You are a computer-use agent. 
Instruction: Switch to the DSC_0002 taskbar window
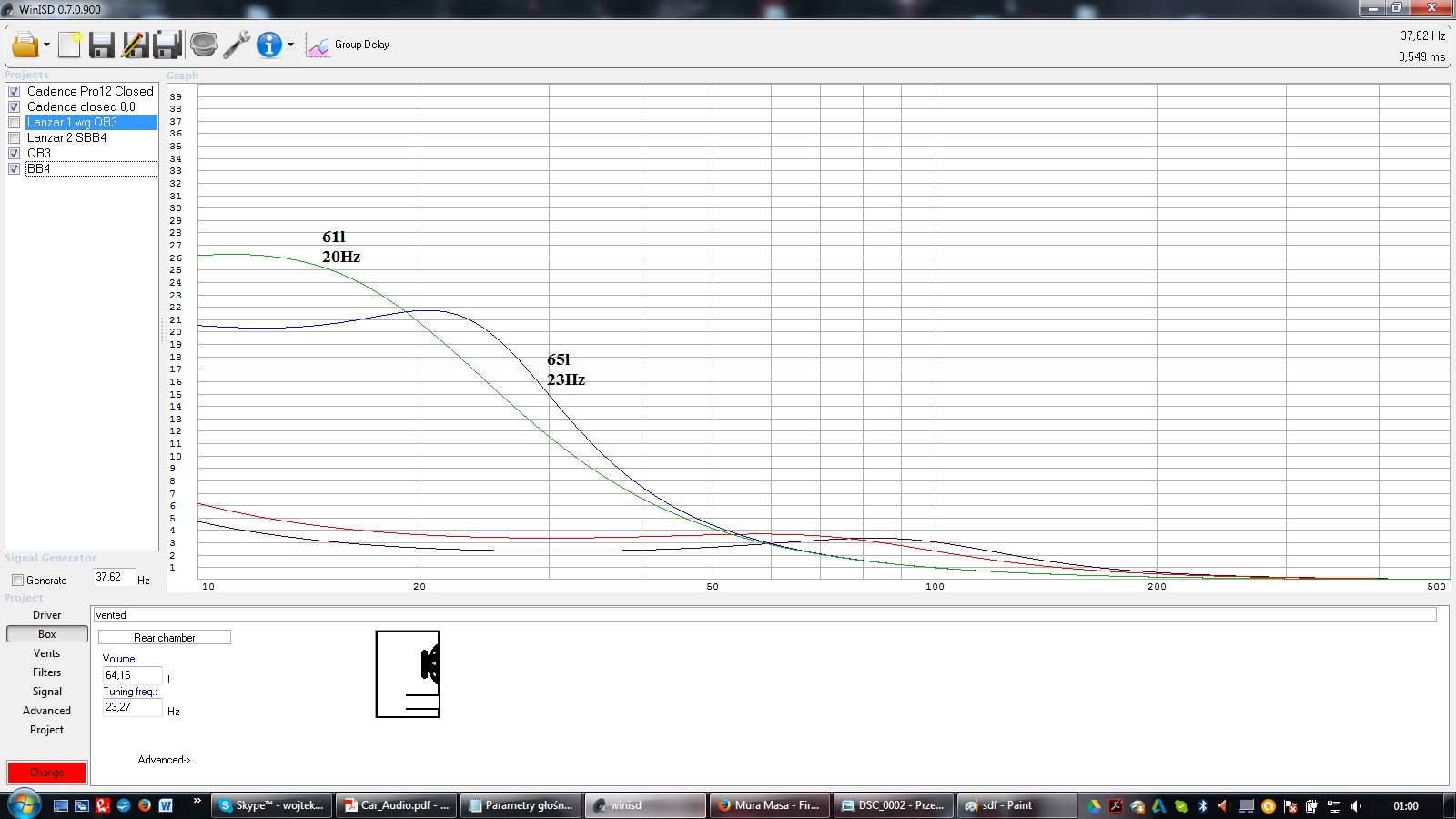pyautogui.click(x=894, y=805)
